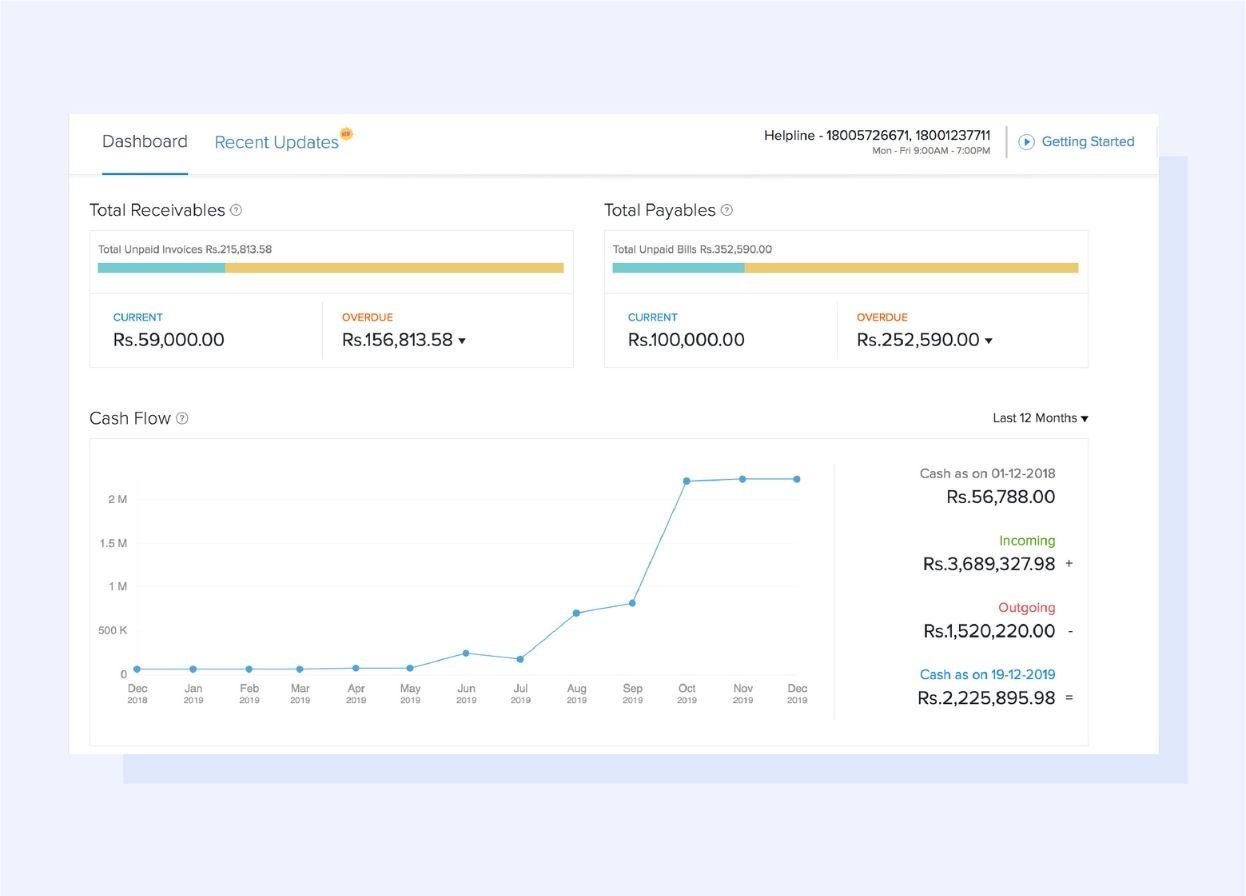Select the May 2019 data point on chart
1246x896 pixels.
coord(410,668)
